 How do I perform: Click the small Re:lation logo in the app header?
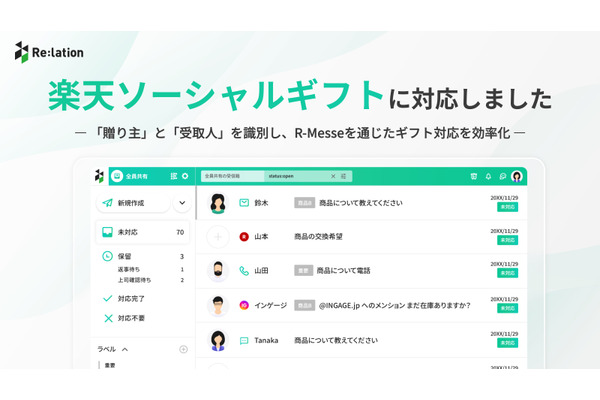tap(99, 176)
